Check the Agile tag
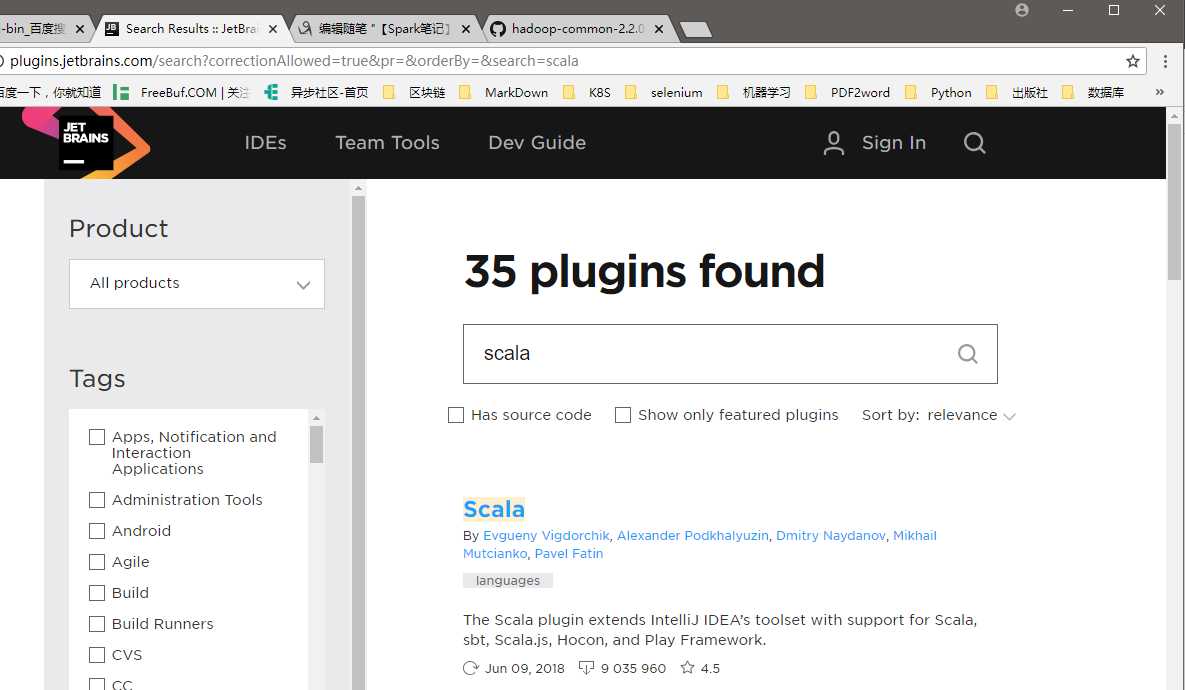1185x690 pixels. point(97,562)
